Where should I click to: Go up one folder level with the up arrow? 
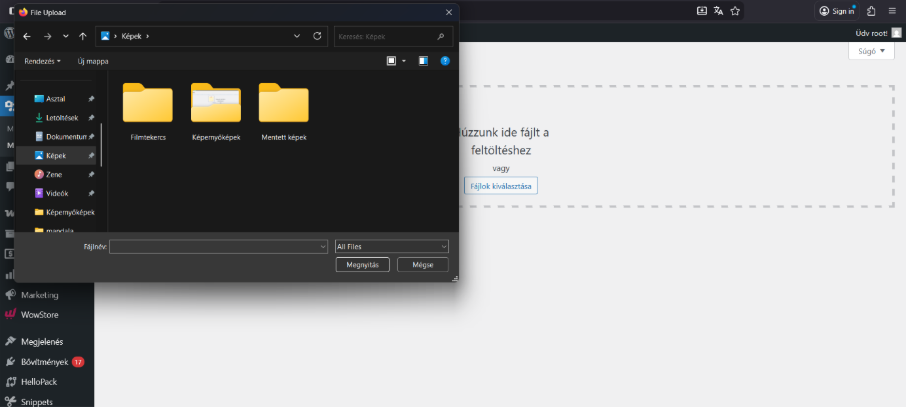point(82,36)
